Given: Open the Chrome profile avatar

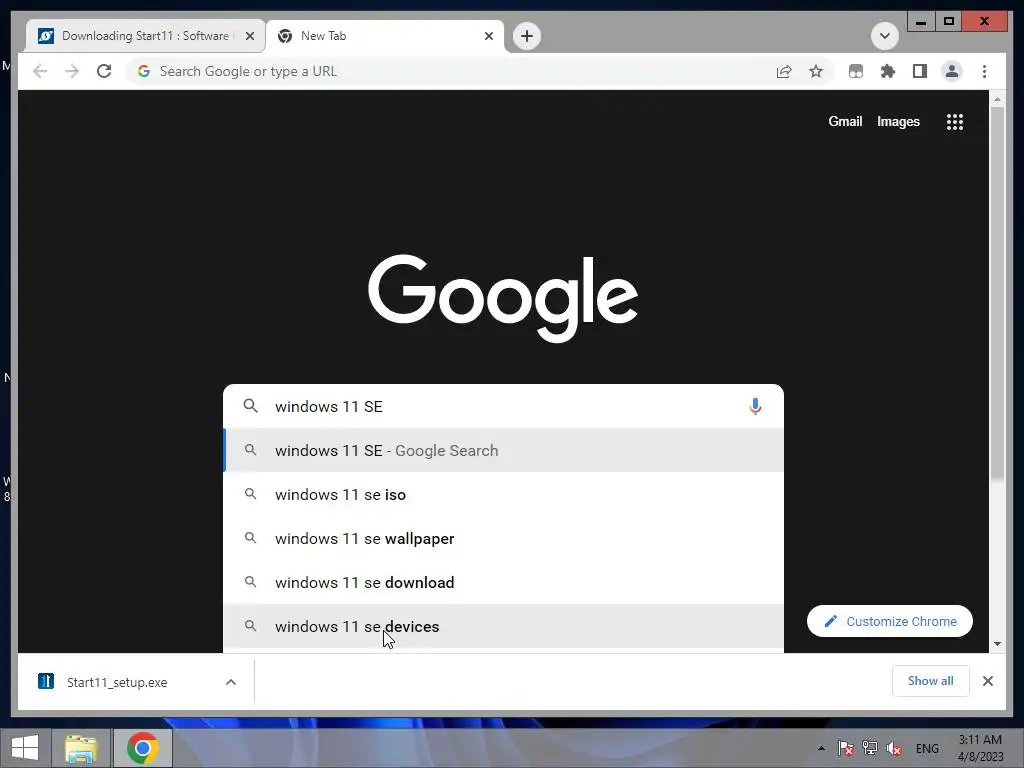Looking at the screenshot, I should [952, 71].
